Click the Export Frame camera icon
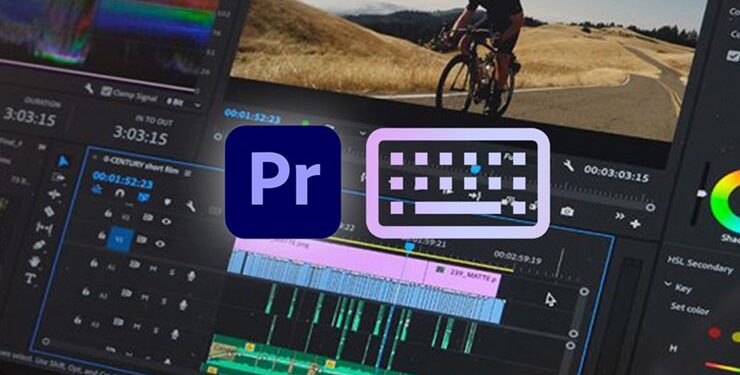The image size is (740, 375). (567, 211)
